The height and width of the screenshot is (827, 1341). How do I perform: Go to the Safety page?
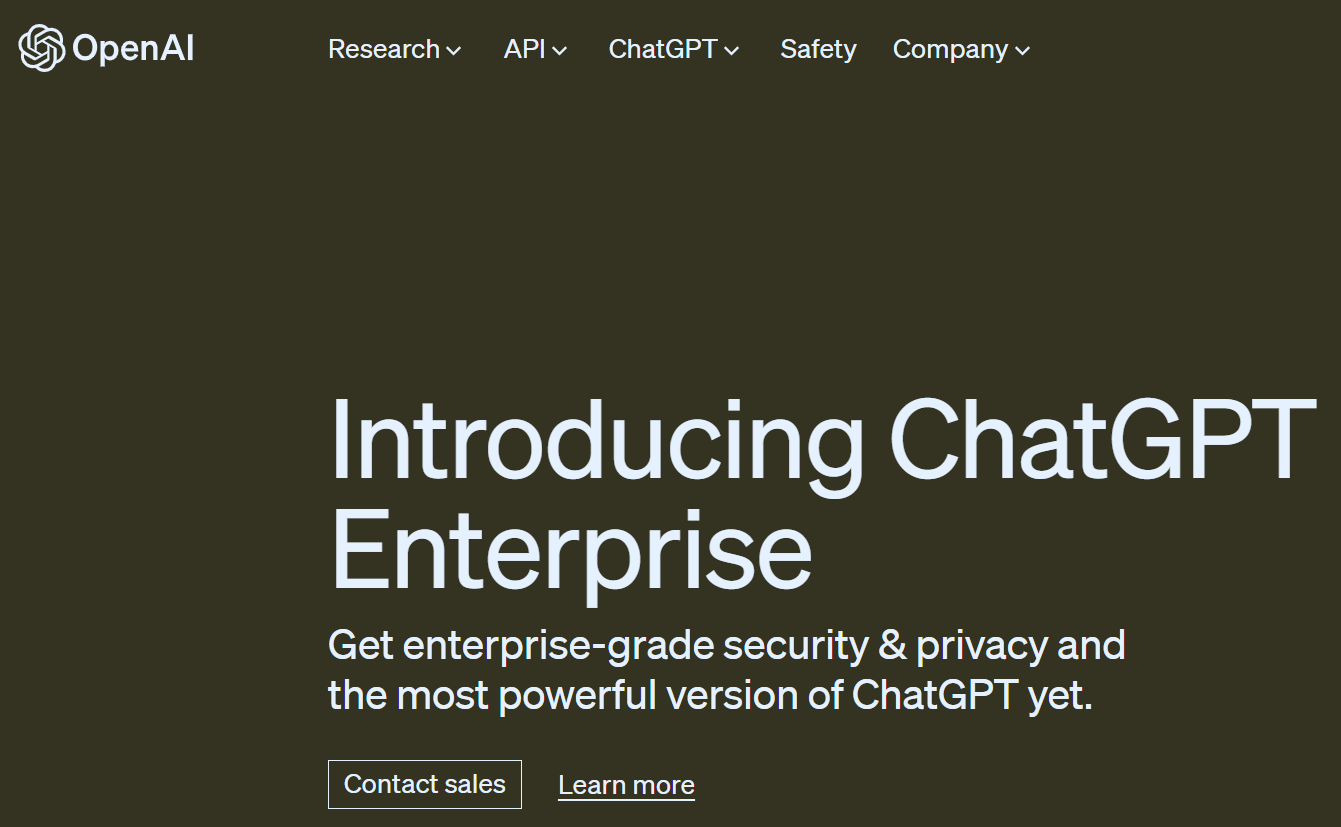click(818, 49)
